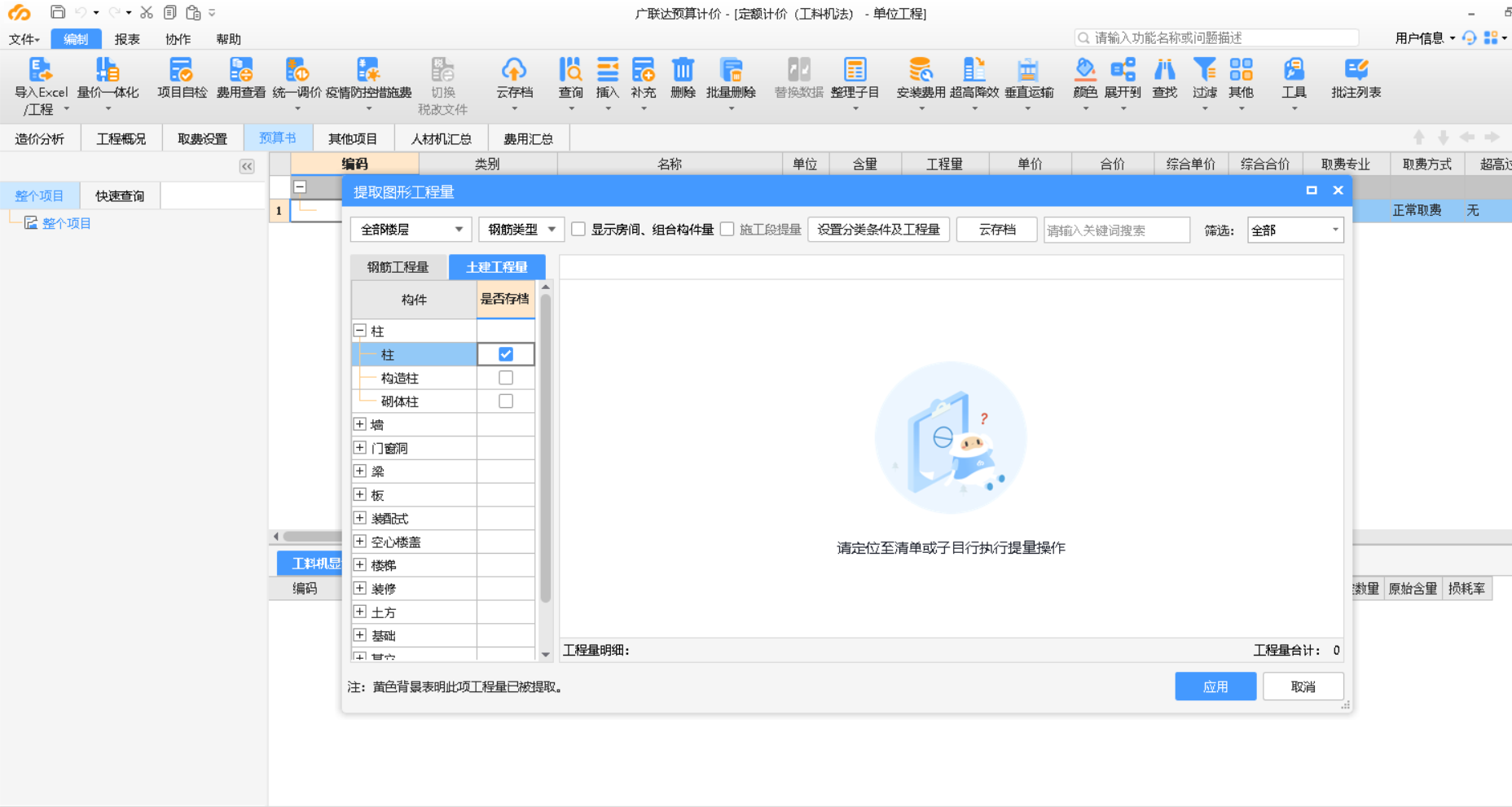Expand the 墙 tree node
The width and height of the screenshot is (1512, 807).
click(x=359, y=424)
